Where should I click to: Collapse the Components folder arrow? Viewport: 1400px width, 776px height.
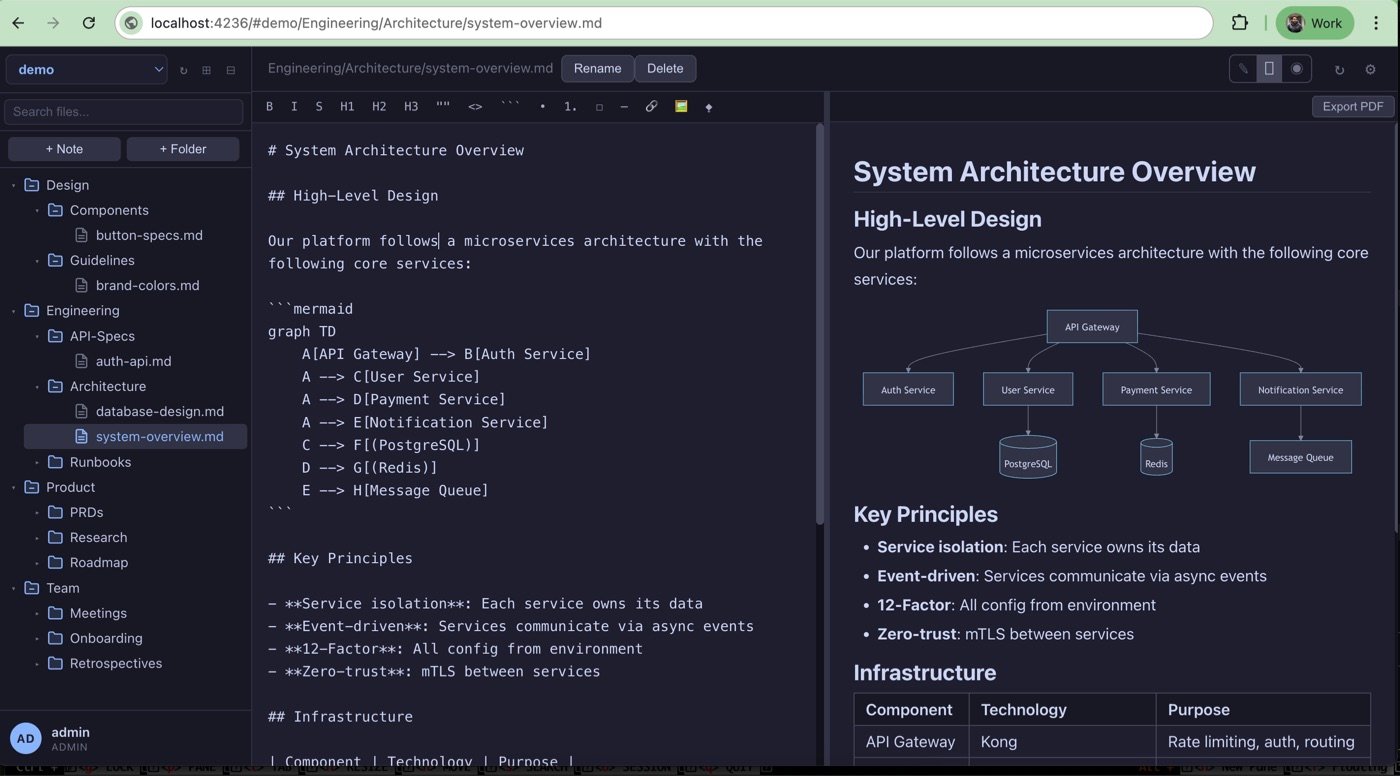(x=37, y=210)
